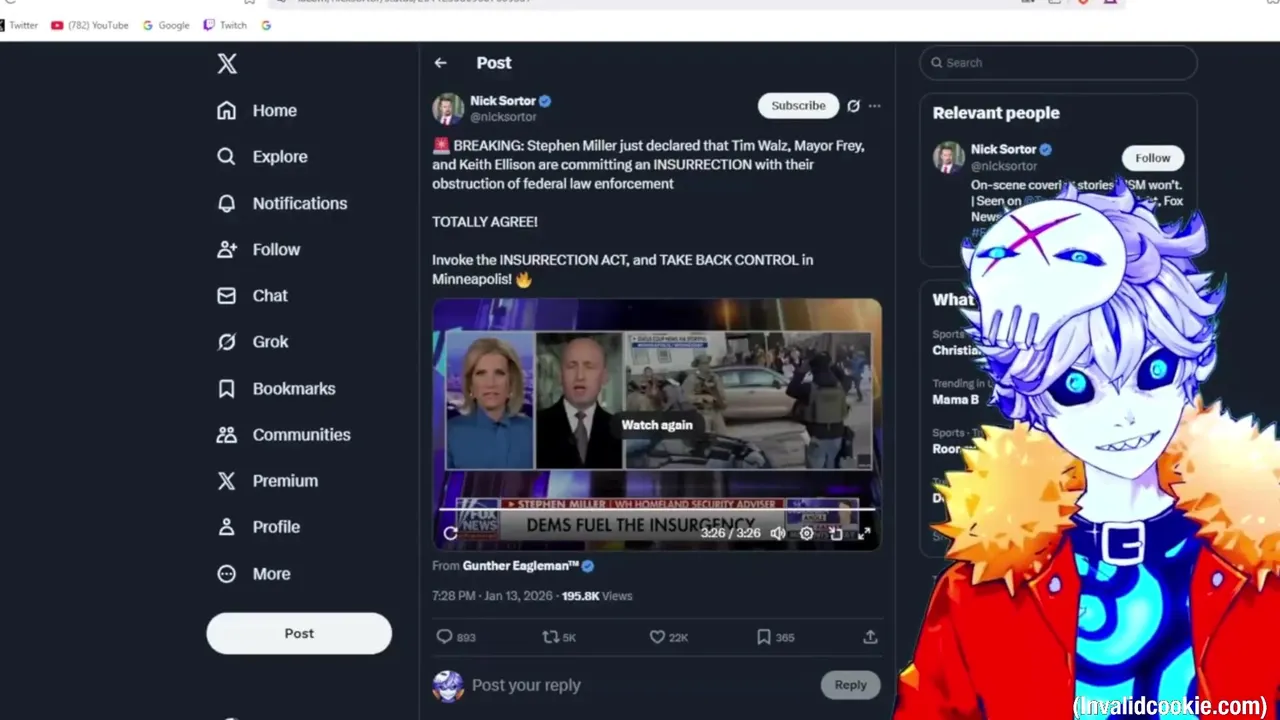This screenshot has height=720, width=1280.
Task: Click the Profile person icon
Action: 227,527
